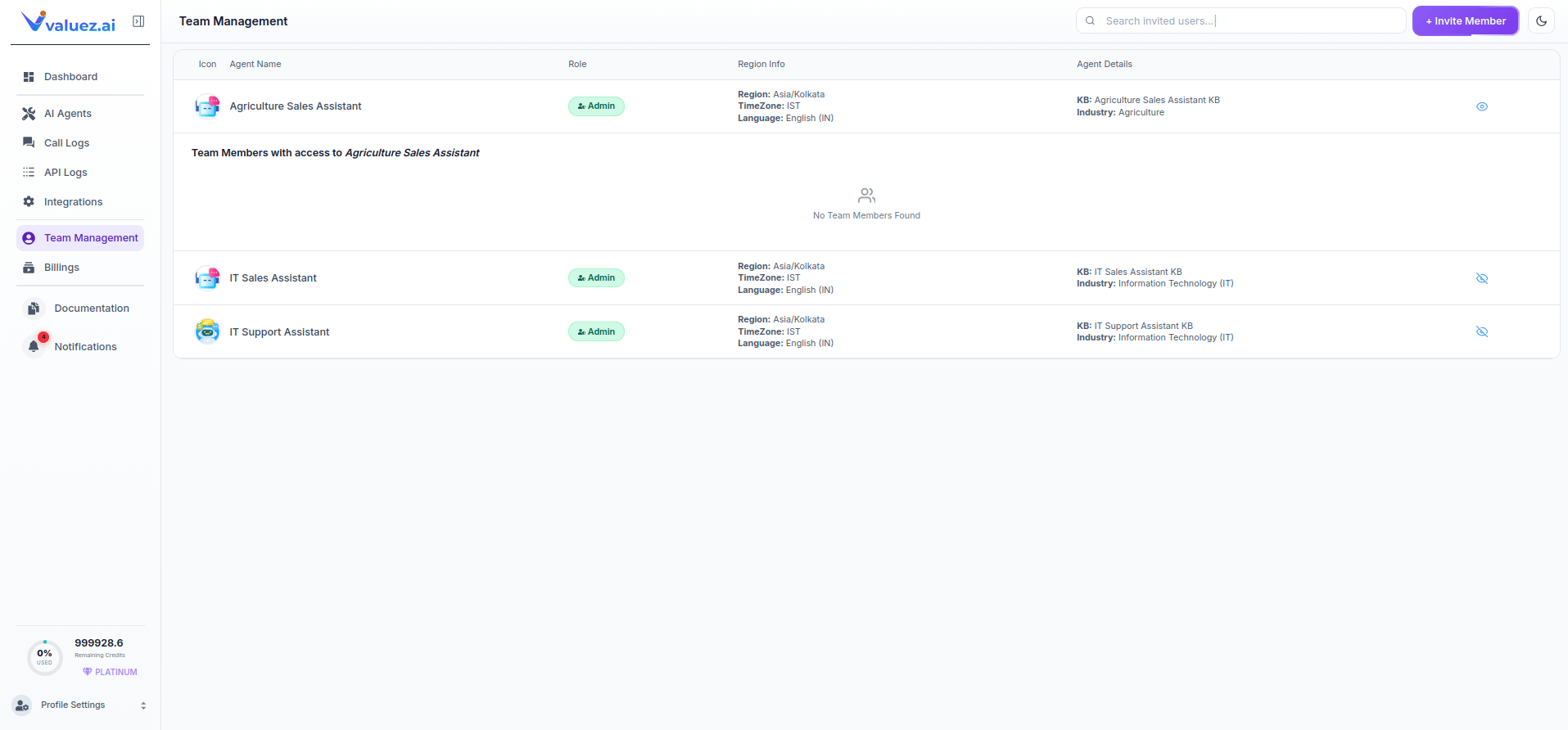Click the Team Management person icon

pos(29,238)
